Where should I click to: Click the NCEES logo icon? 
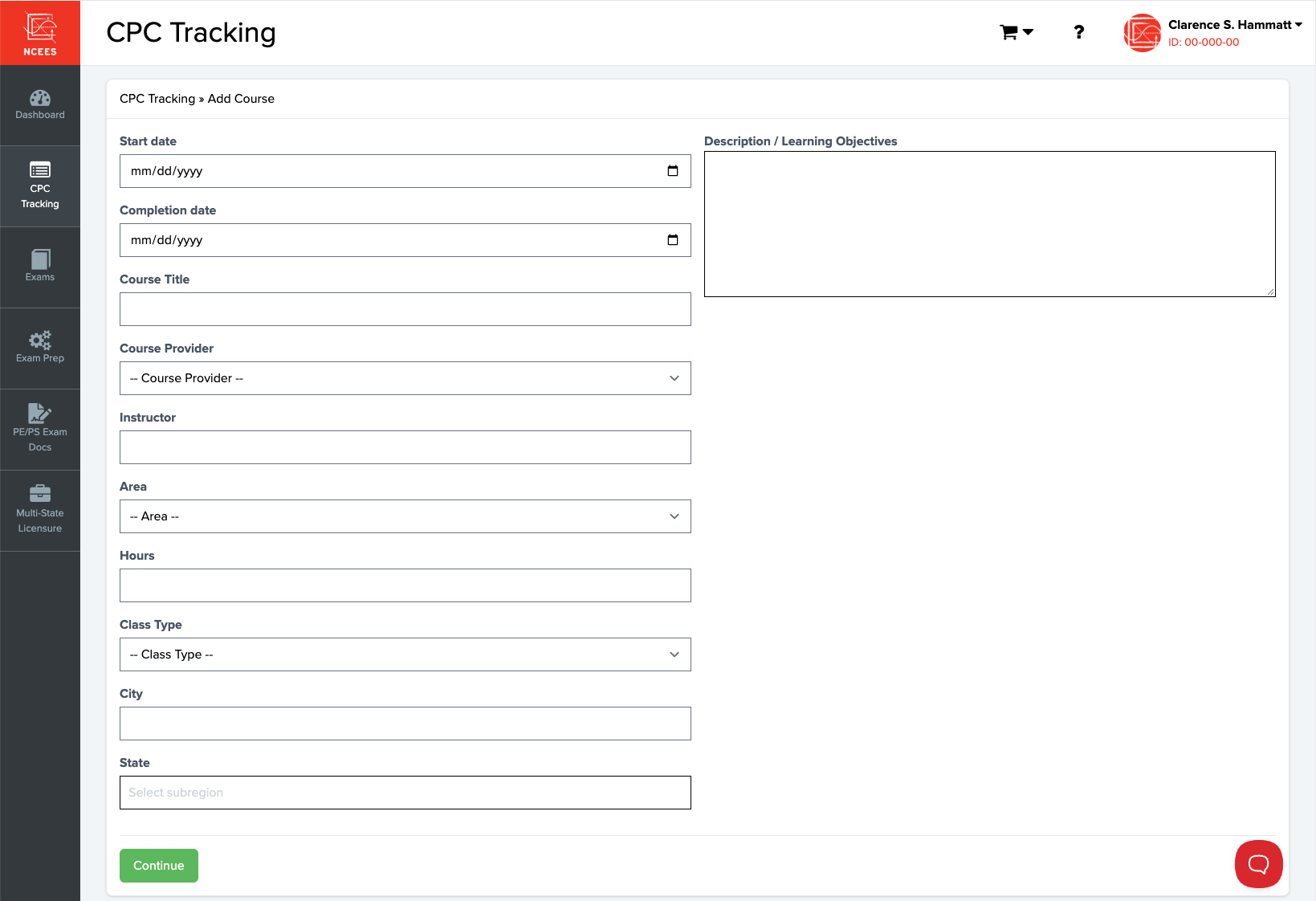point(40,33)
